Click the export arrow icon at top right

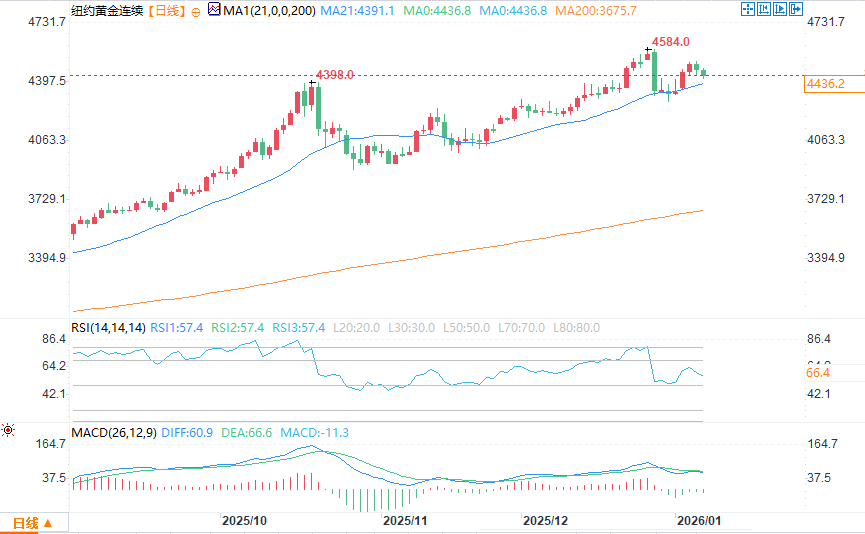coord(795,9)
